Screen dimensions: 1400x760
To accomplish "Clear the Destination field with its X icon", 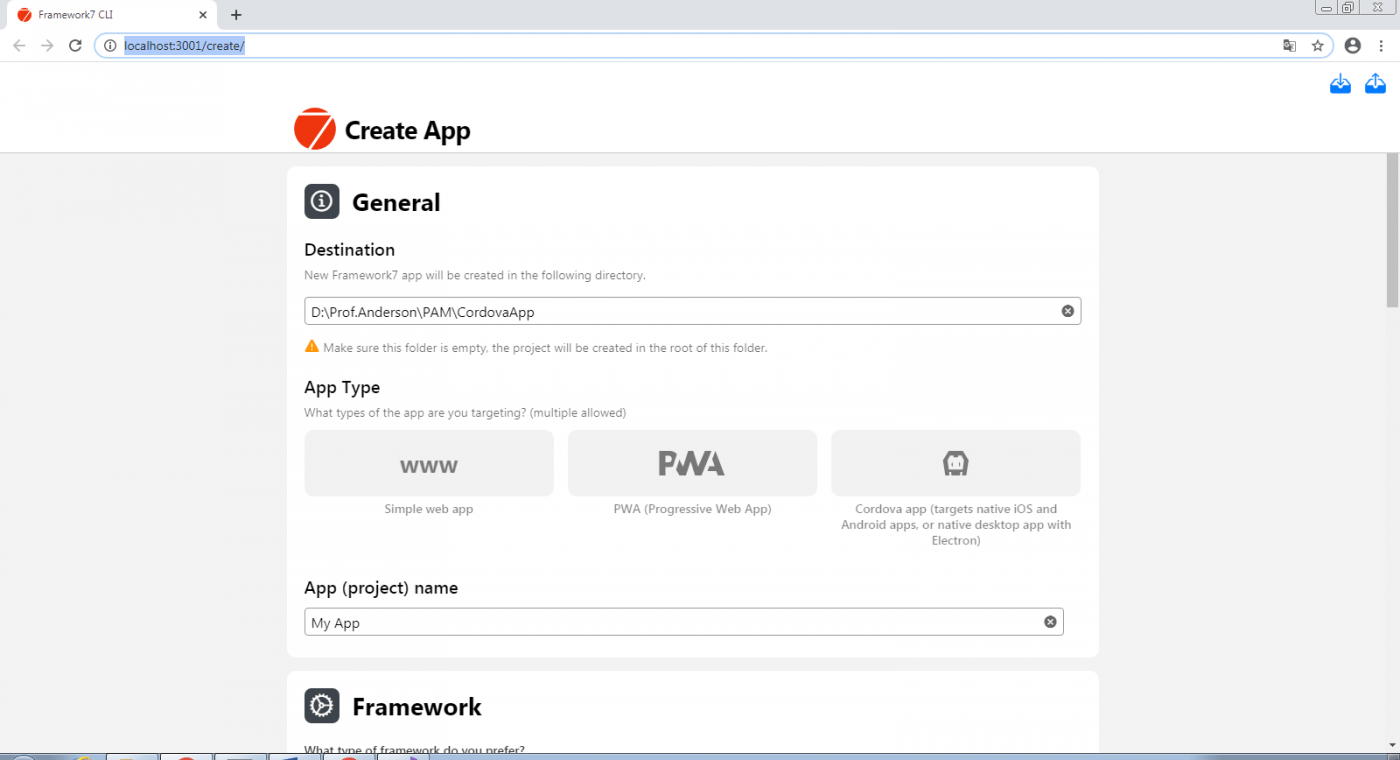I will tap(1067, 311).
